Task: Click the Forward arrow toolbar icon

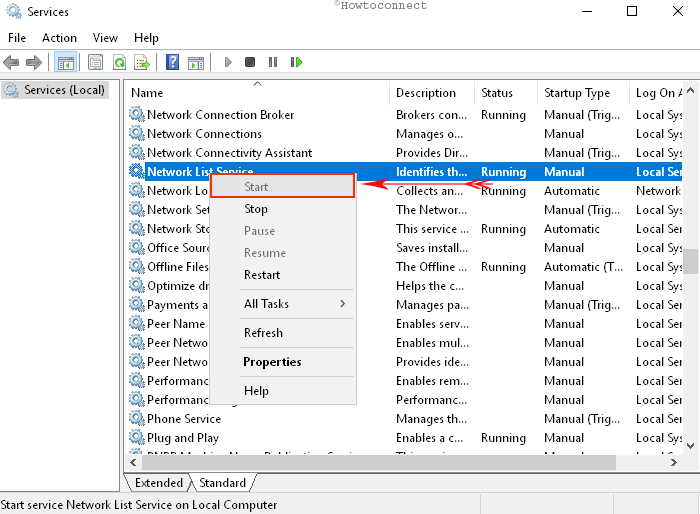Action: point(34,62)
